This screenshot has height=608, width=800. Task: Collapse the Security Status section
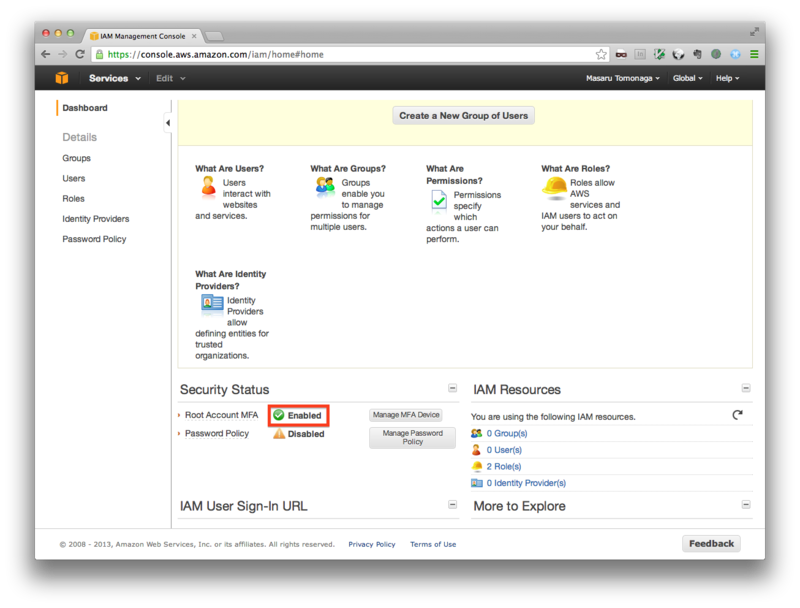452,389
